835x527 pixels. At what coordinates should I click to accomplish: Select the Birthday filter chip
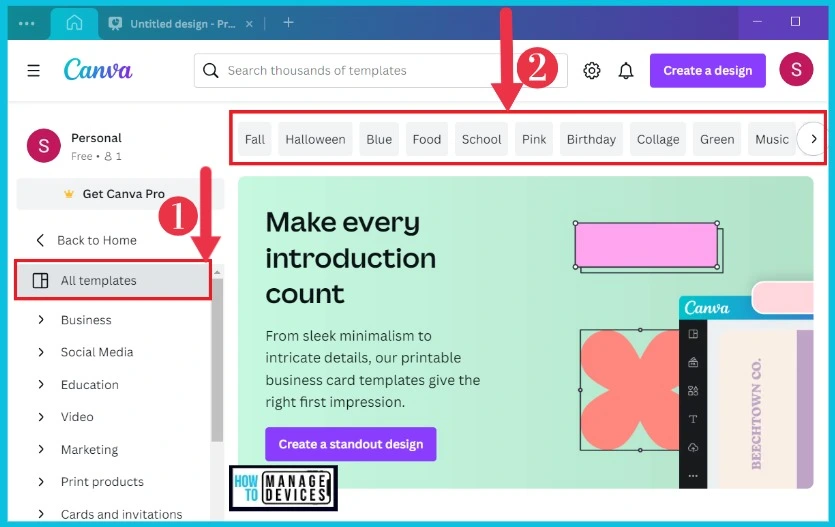pos(591,139)
